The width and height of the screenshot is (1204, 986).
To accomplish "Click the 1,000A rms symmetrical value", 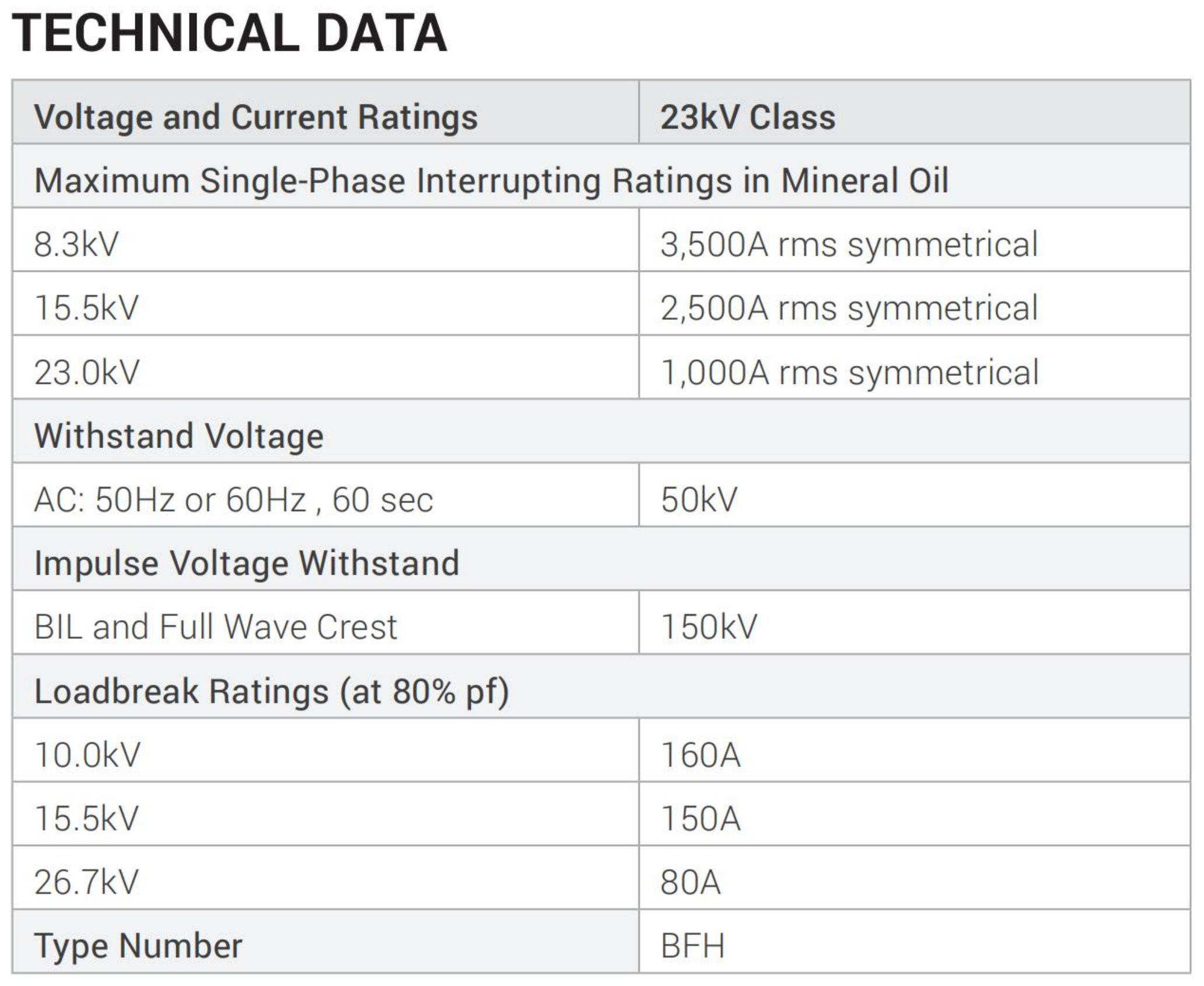I will tap(849, 372).
